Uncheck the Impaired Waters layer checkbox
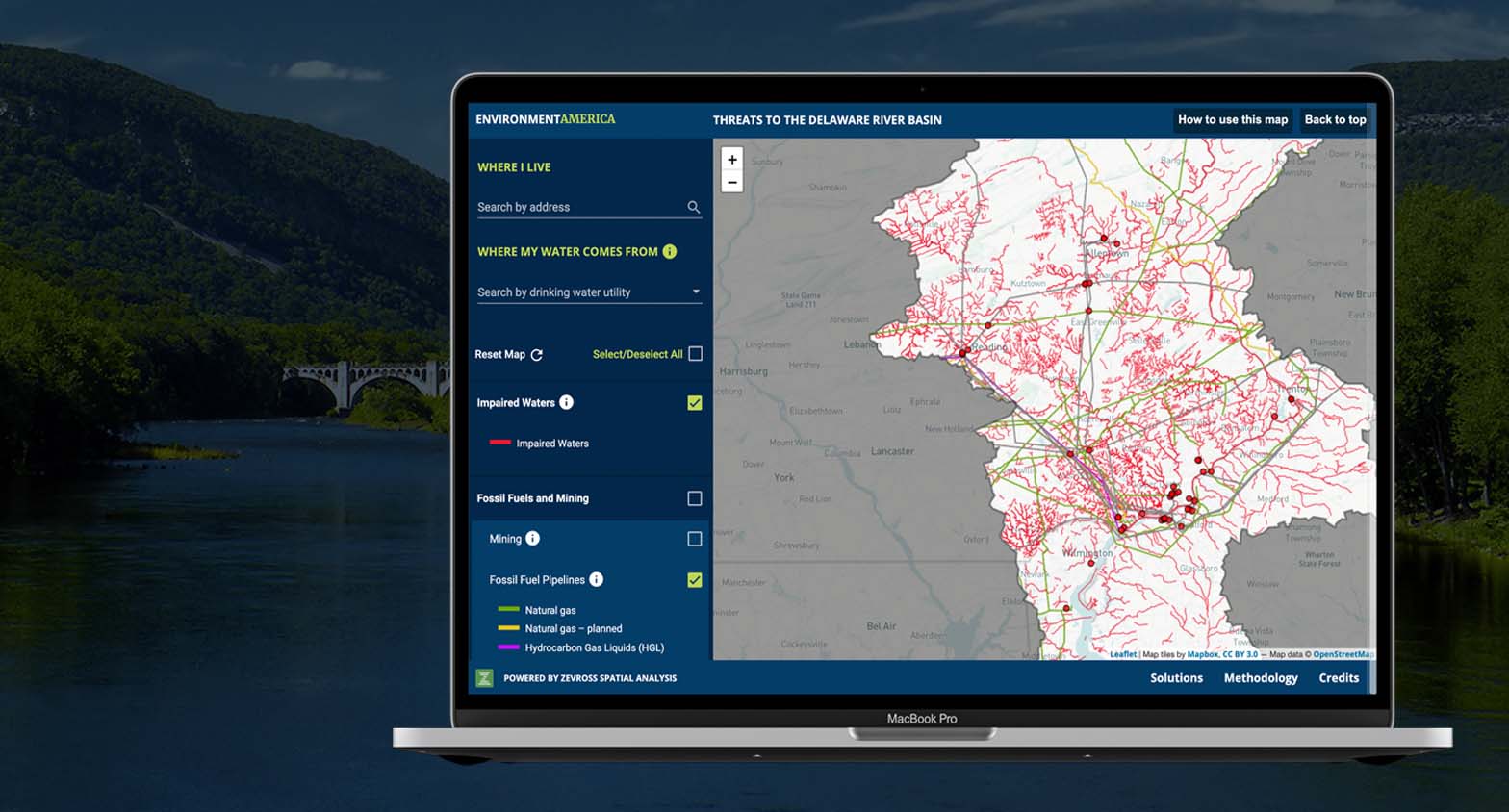Viewport: 1509px width, 812px height. (x=695, y=403)
